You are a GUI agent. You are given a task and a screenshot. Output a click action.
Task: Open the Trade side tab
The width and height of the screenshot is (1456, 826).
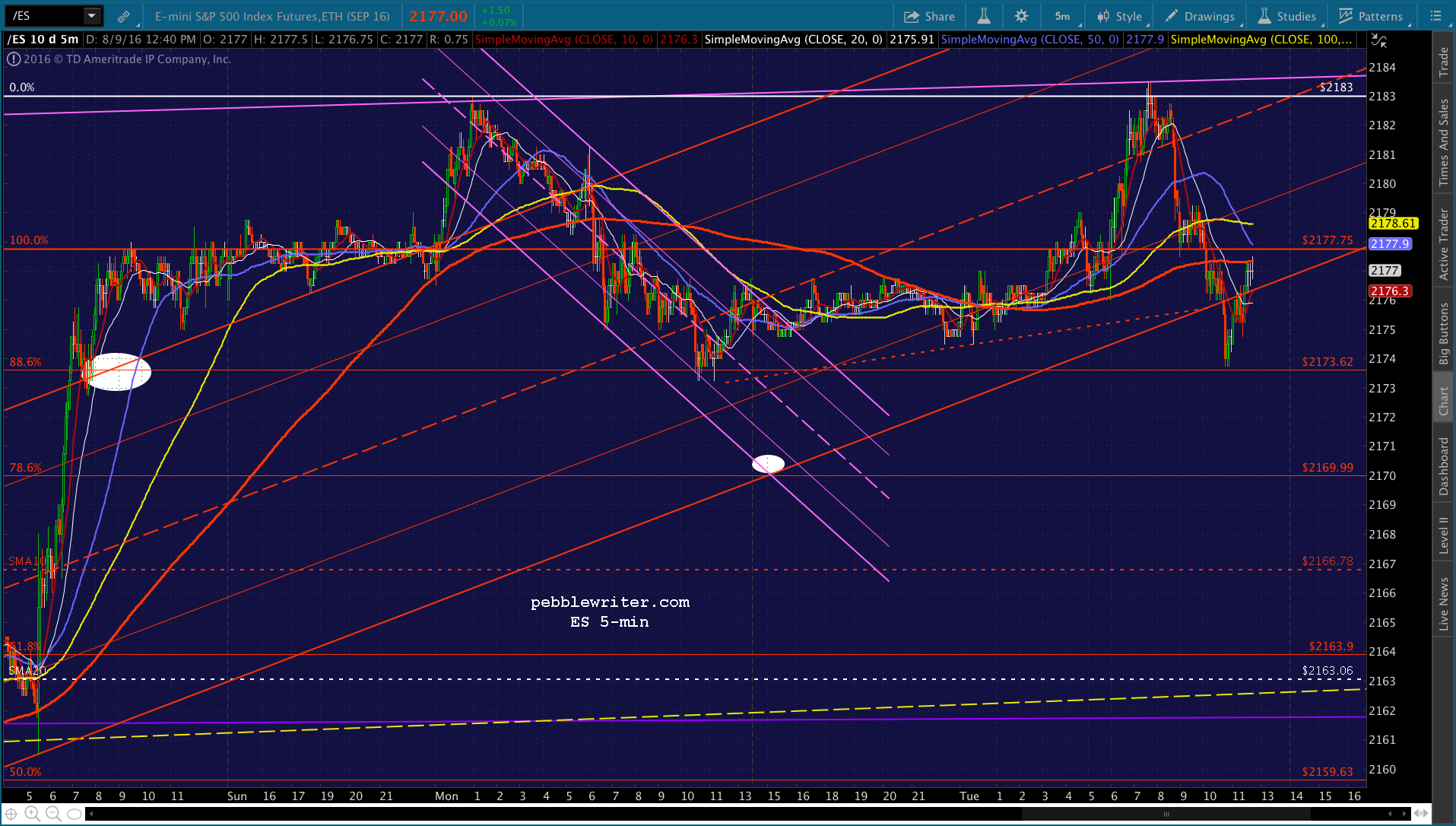click(1443, 62)
